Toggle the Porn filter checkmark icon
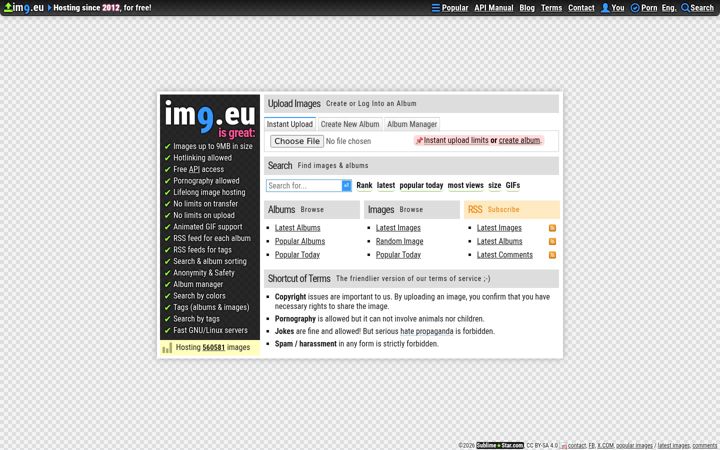The height and width of the screenshot is (450, 720). [635, 8]
